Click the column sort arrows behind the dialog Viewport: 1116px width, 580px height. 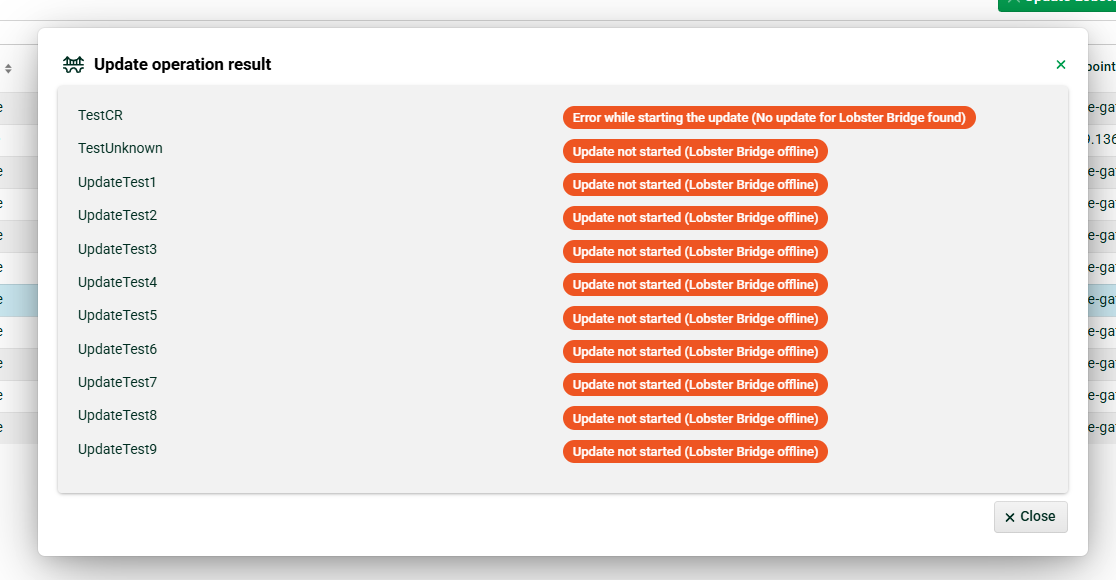click(8, 69)
